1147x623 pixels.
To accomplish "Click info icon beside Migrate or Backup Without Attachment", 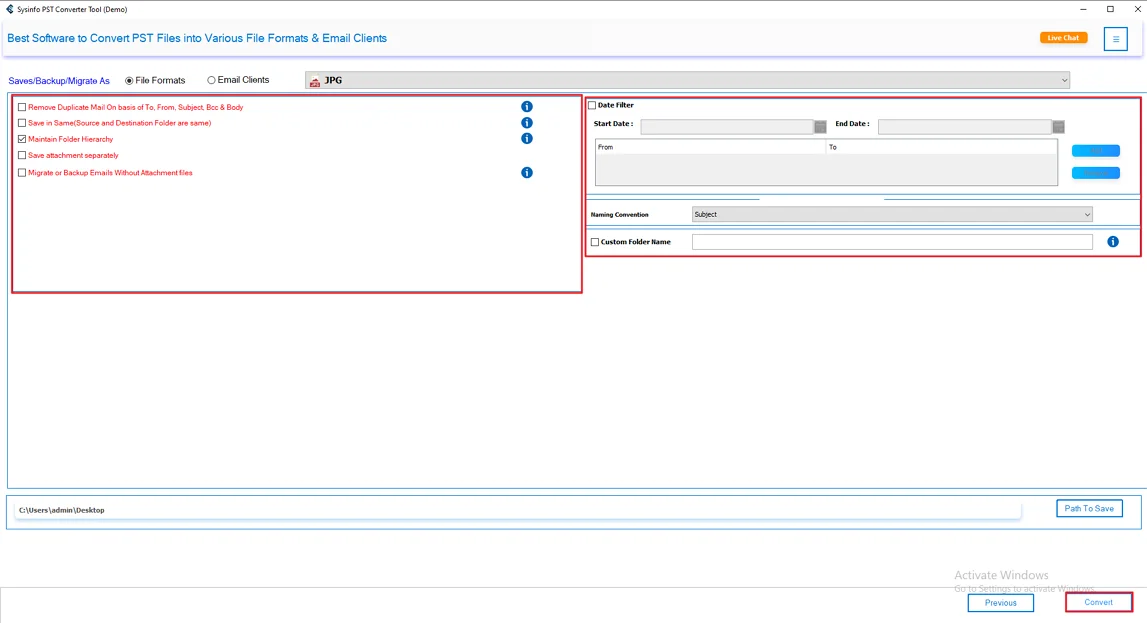I will tap(527, 172).
